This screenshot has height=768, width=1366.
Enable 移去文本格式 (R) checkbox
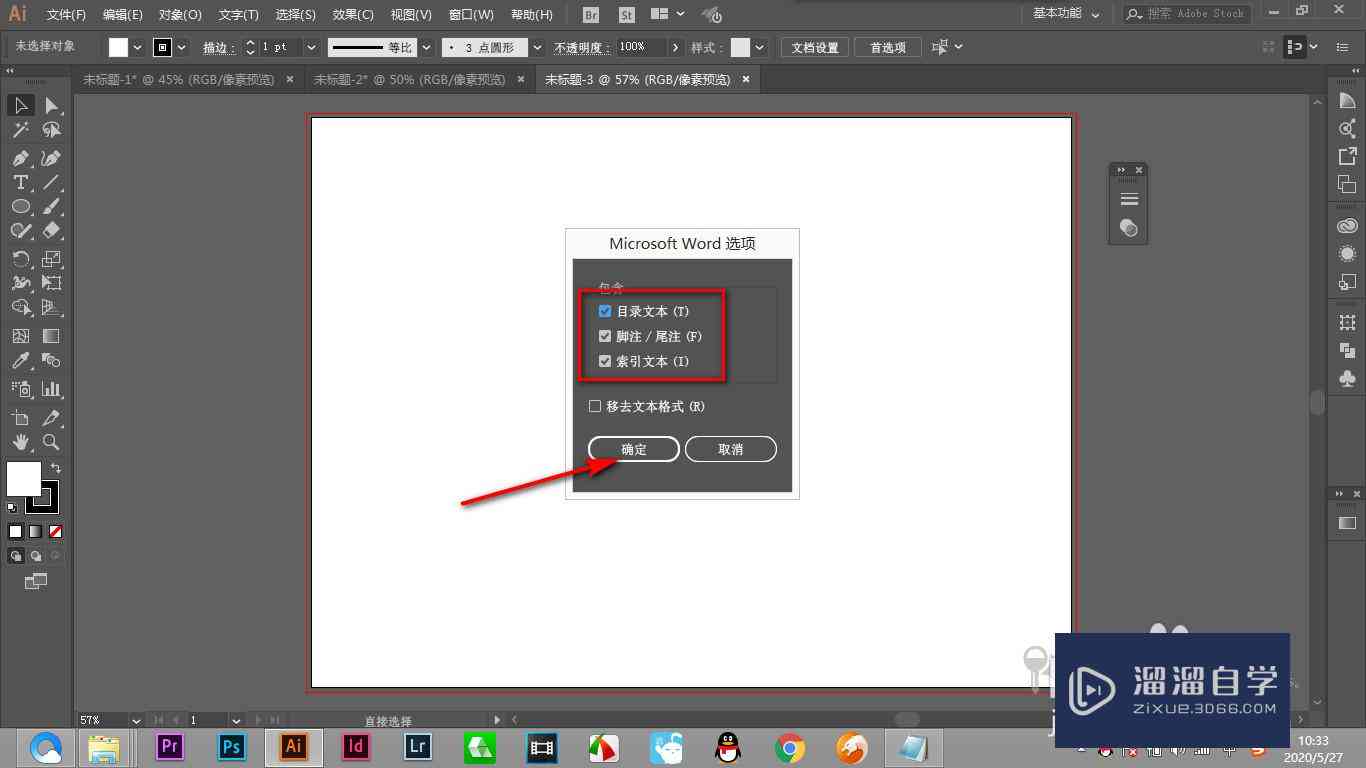click(x=595, y=406)
